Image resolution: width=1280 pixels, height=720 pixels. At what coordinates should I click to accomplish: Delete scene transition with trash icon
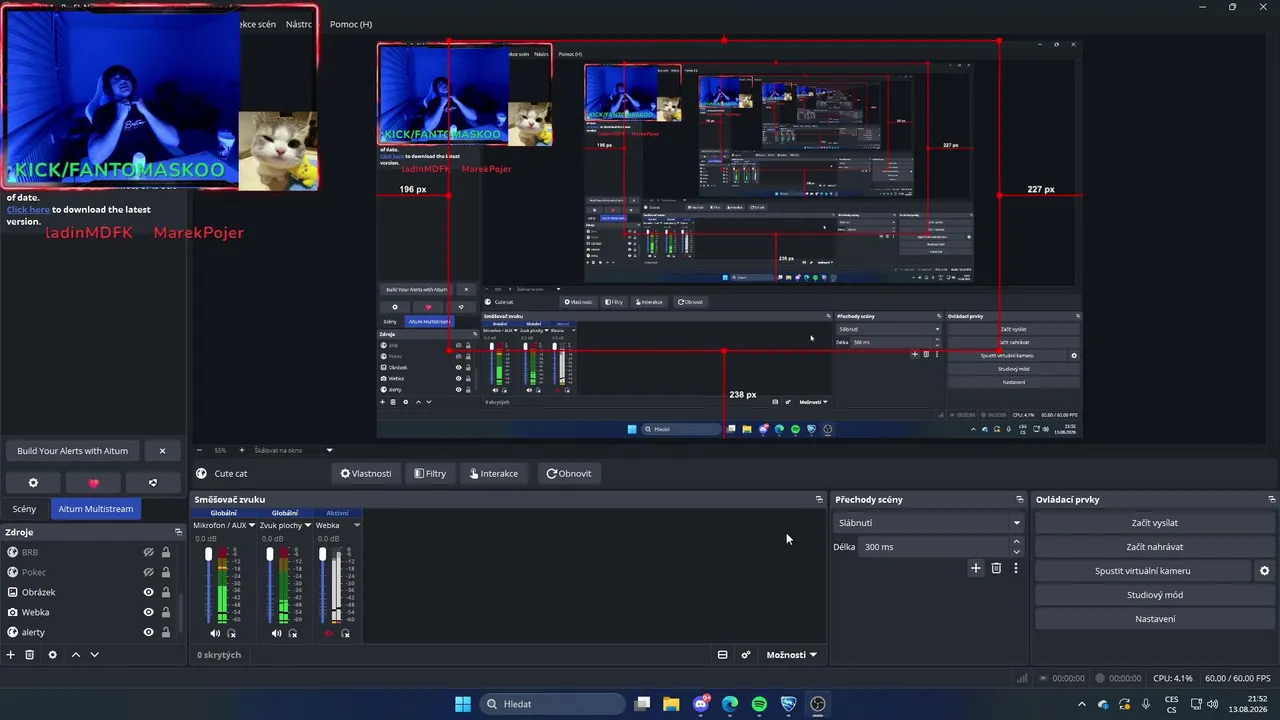996,568
